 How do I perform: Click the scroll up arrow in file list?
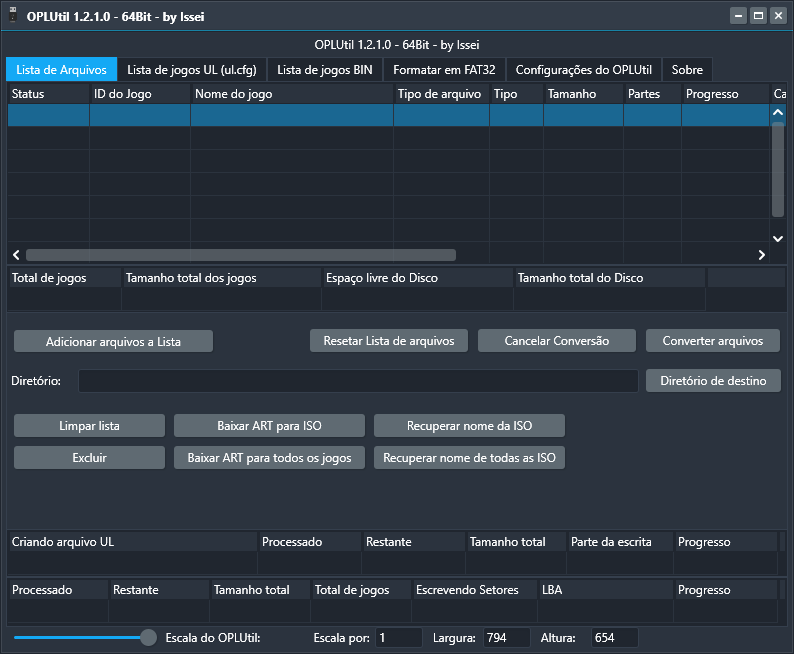pos(778,114)
